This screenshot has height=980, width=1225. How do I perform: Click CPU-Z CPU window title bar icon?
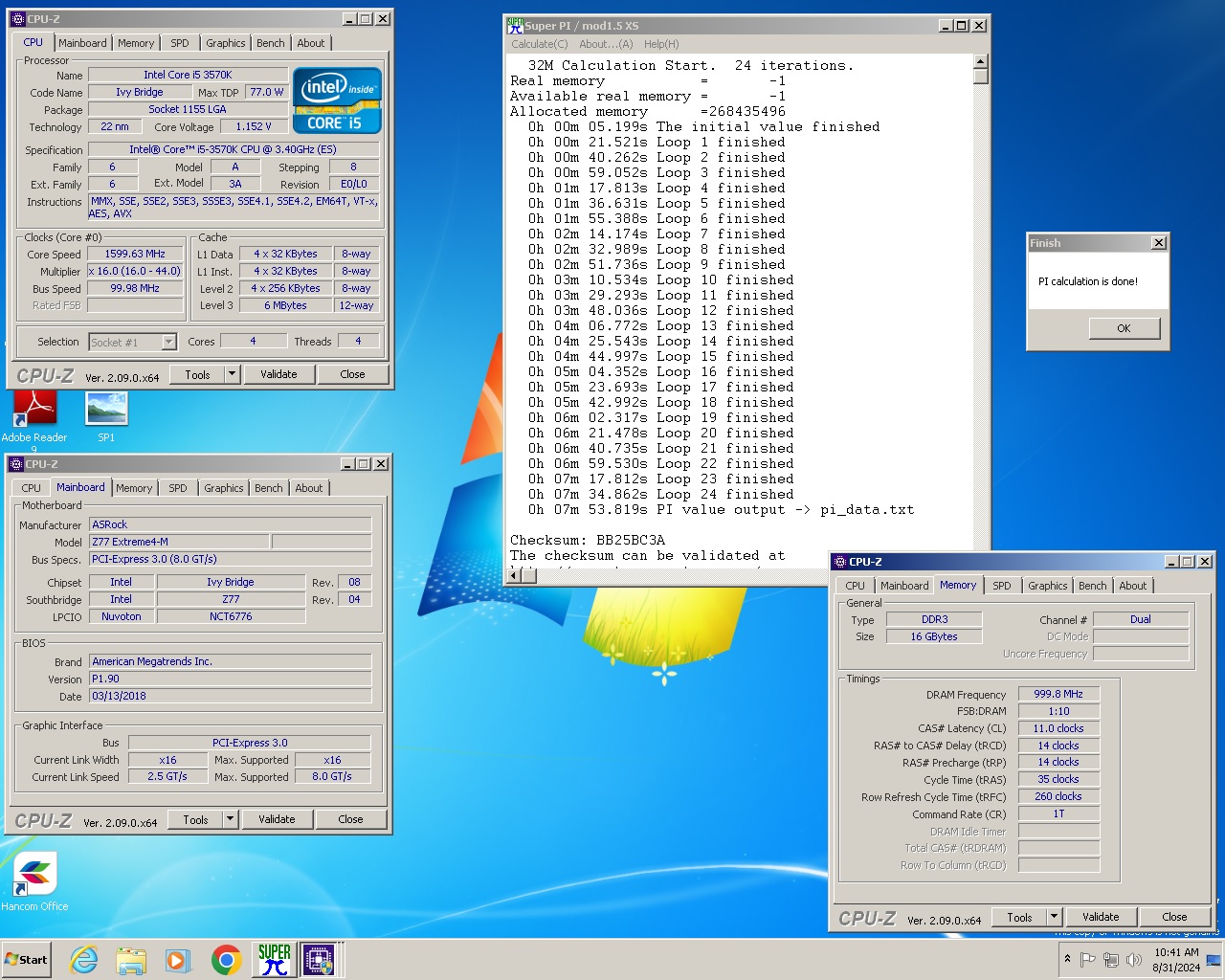pyautogui.click(x=17, y=19)
